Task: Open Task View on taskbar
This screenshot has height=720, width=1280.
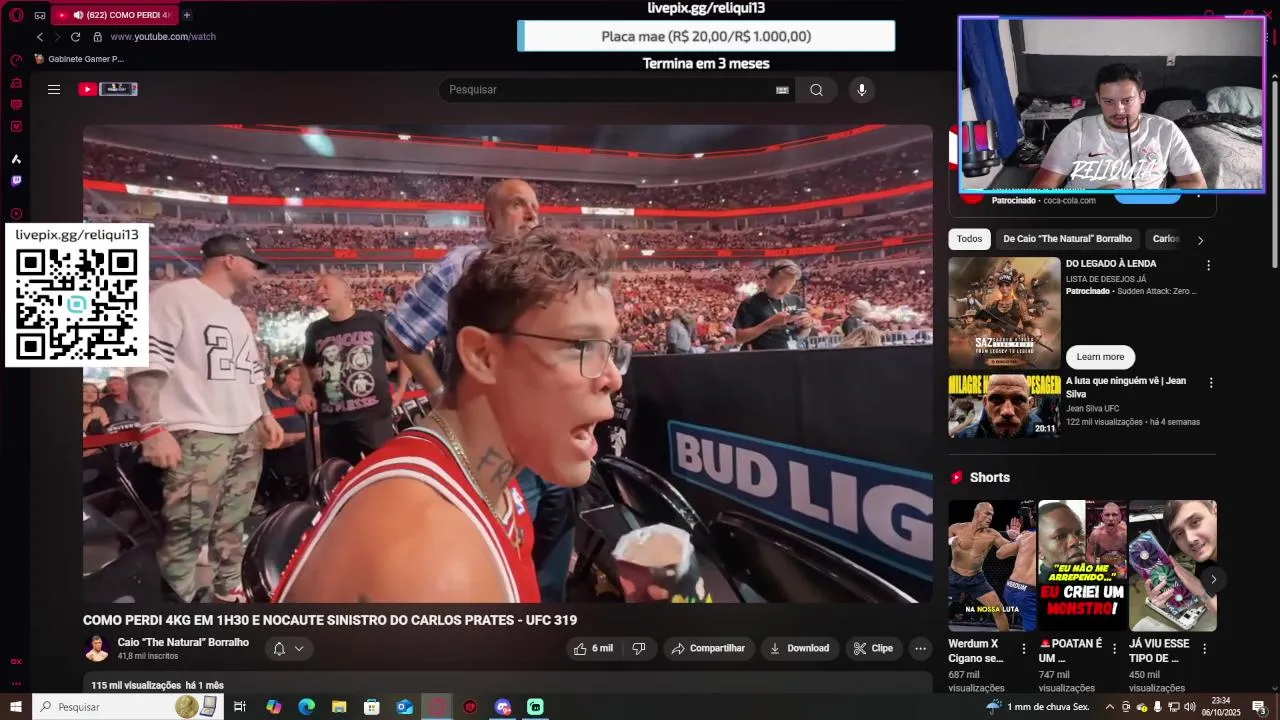Action: click(x=240, y=707)
